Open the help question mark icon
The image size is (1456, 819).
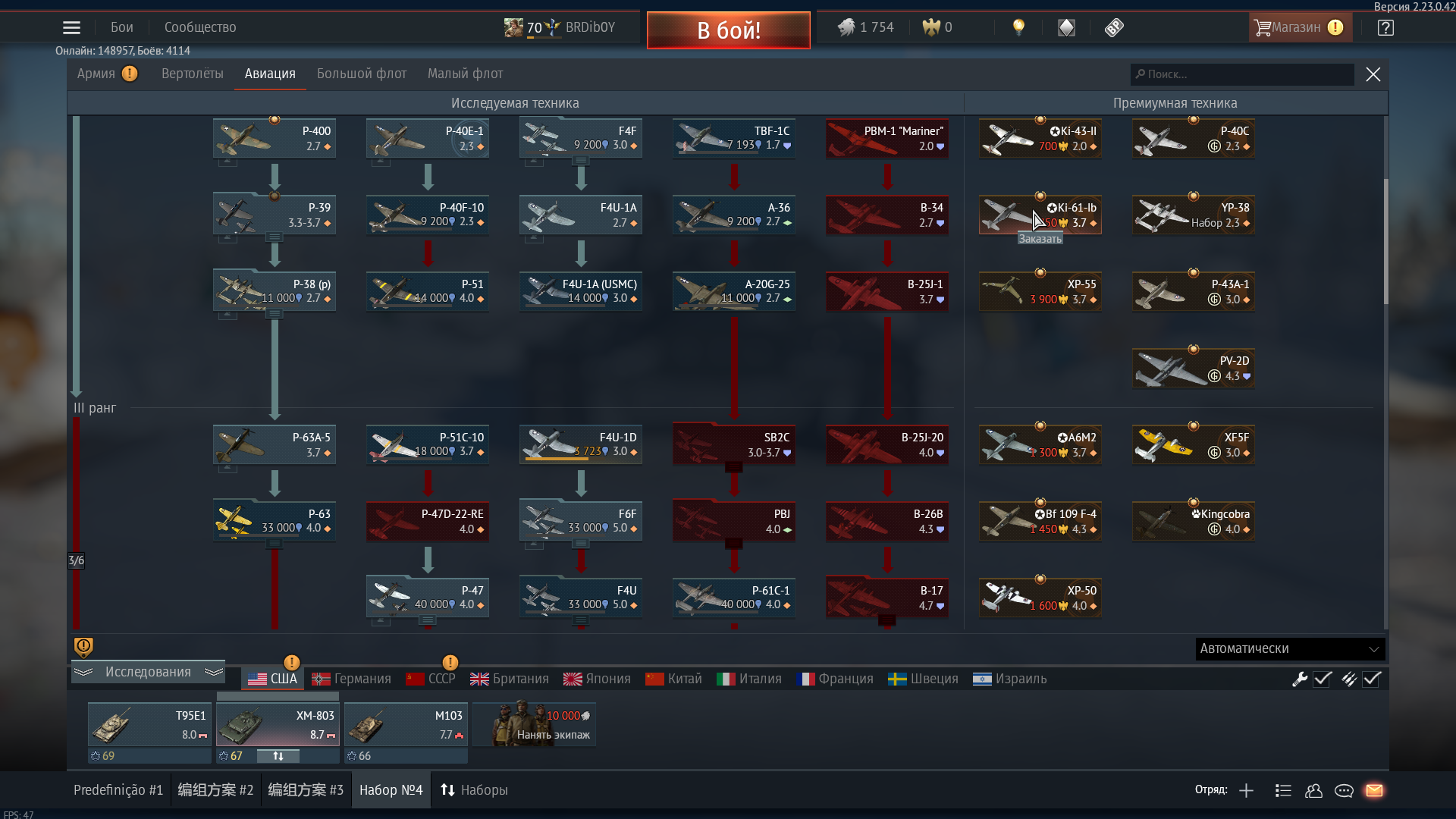point(1385,27)
